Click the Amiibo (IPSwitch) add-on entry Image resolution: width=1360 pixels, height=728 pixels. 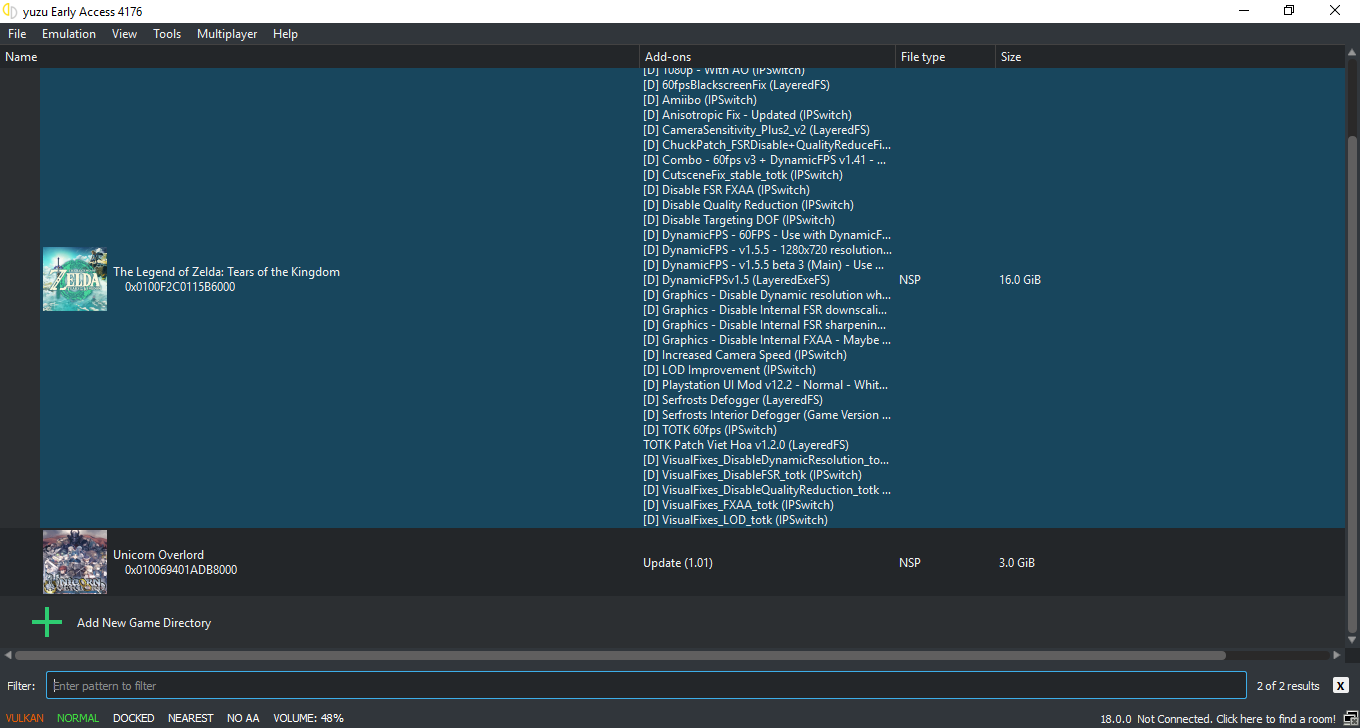(x=700, y=100)
